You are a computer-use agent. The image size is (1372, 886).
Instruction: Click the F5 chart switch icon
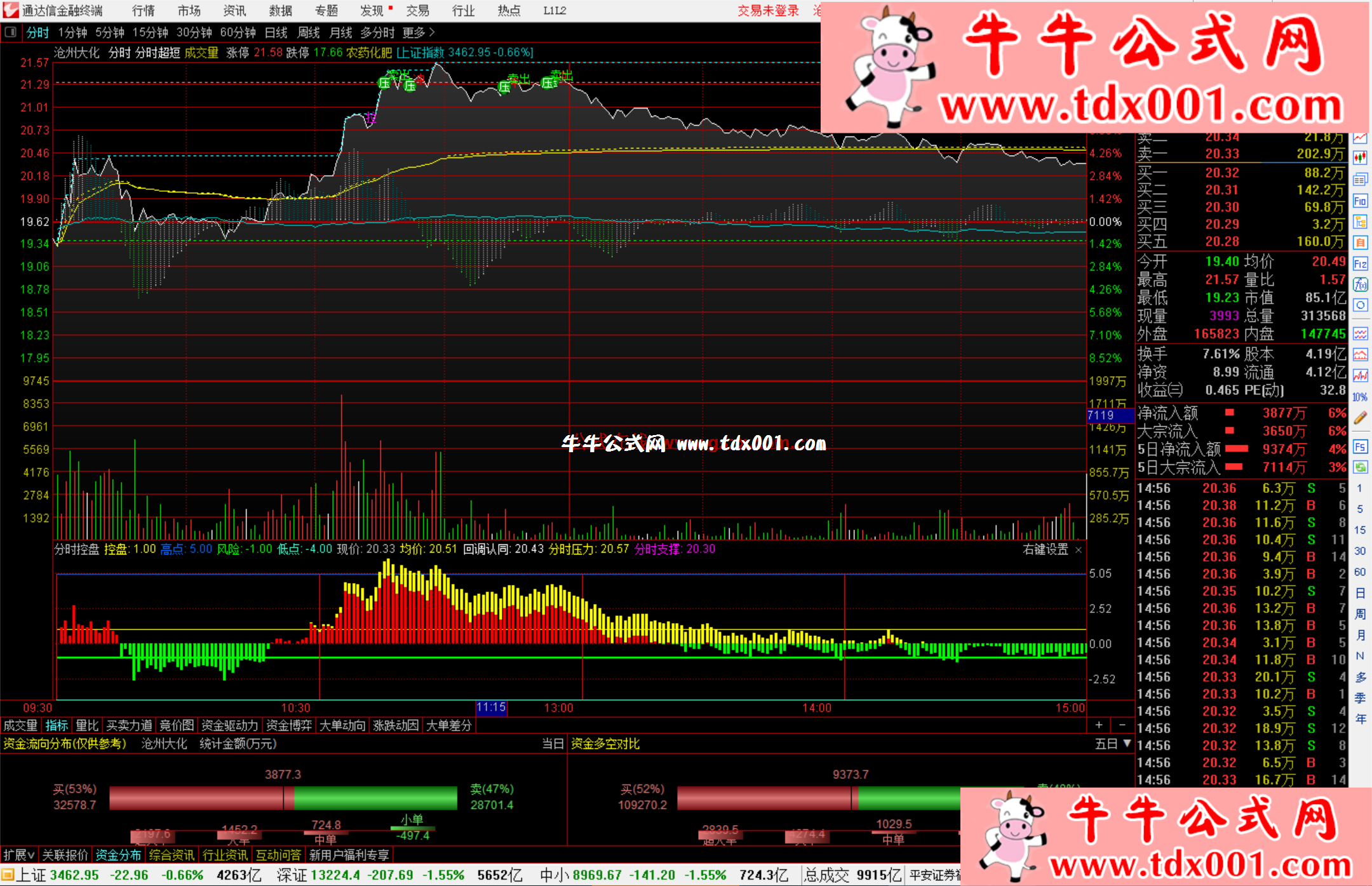click(1360, 446)
